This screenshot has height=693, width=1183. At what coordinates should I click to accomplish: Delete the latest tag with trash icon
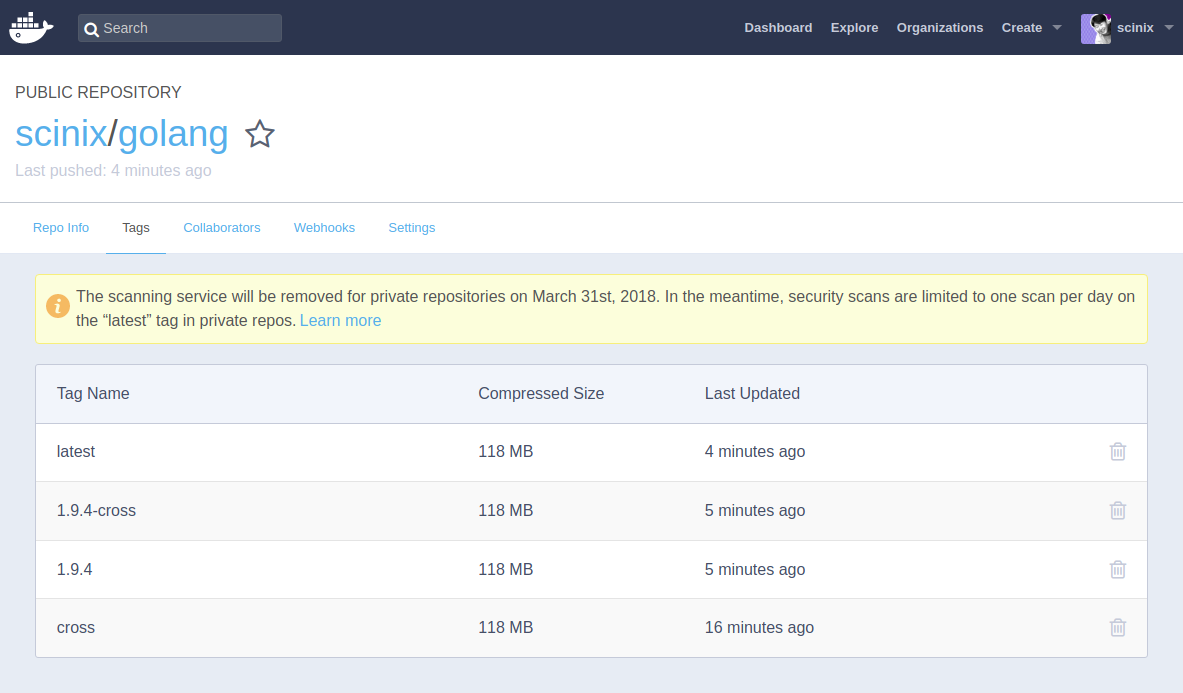pyautogui.click(x=1118, y=452)
